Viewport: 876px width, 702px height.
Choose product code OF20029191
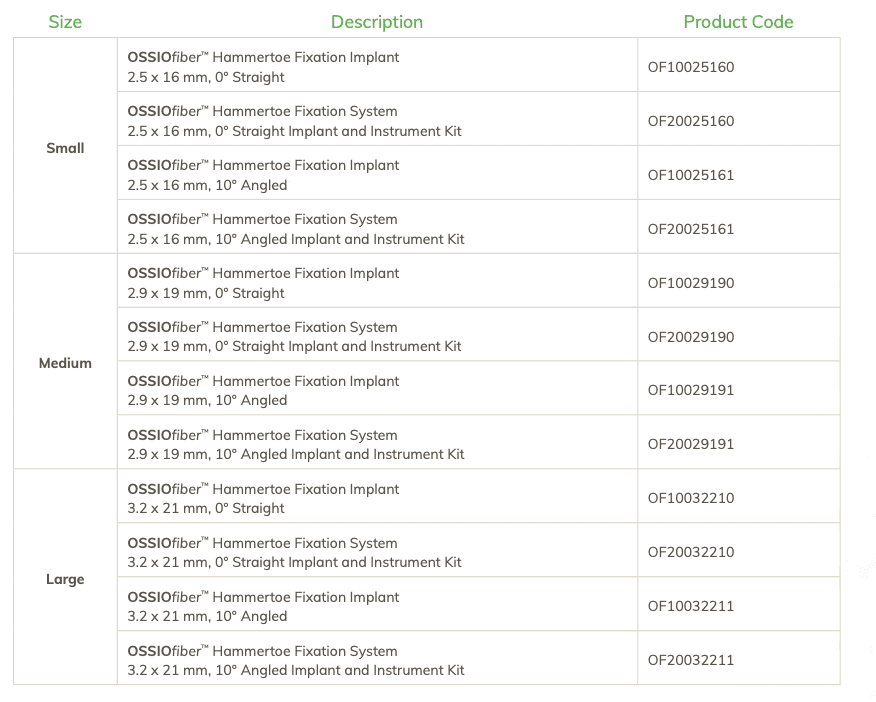pyautogui.click(x=691, y=444)
